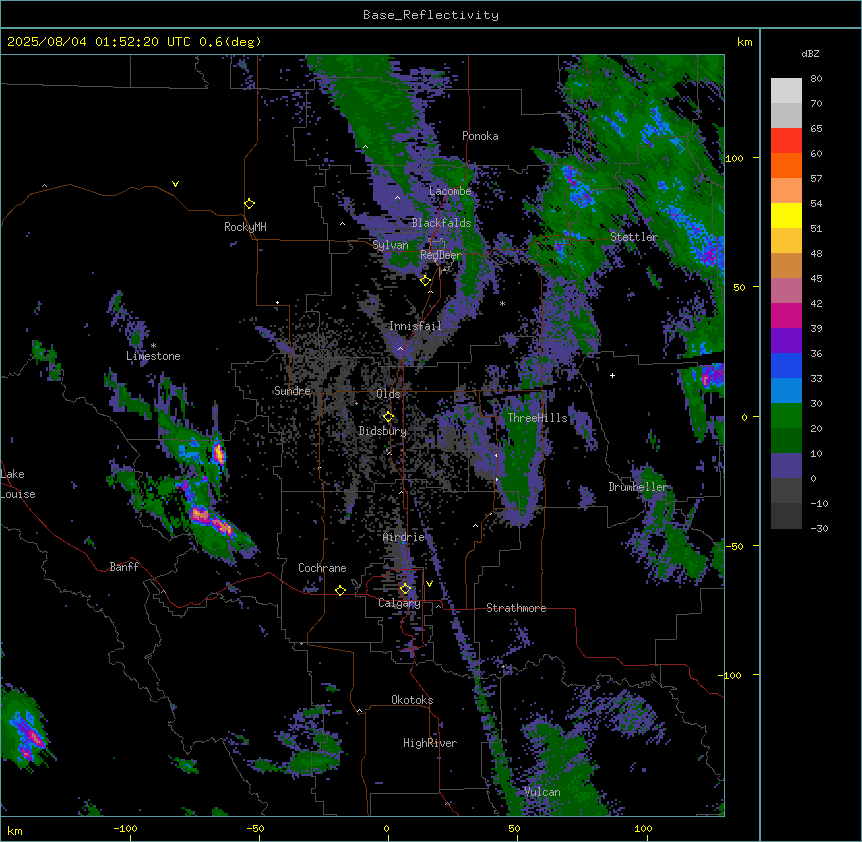Click the yellow diamond marker between Olds and Didsbury
The image size is (862, 842).
click(389, 416)
